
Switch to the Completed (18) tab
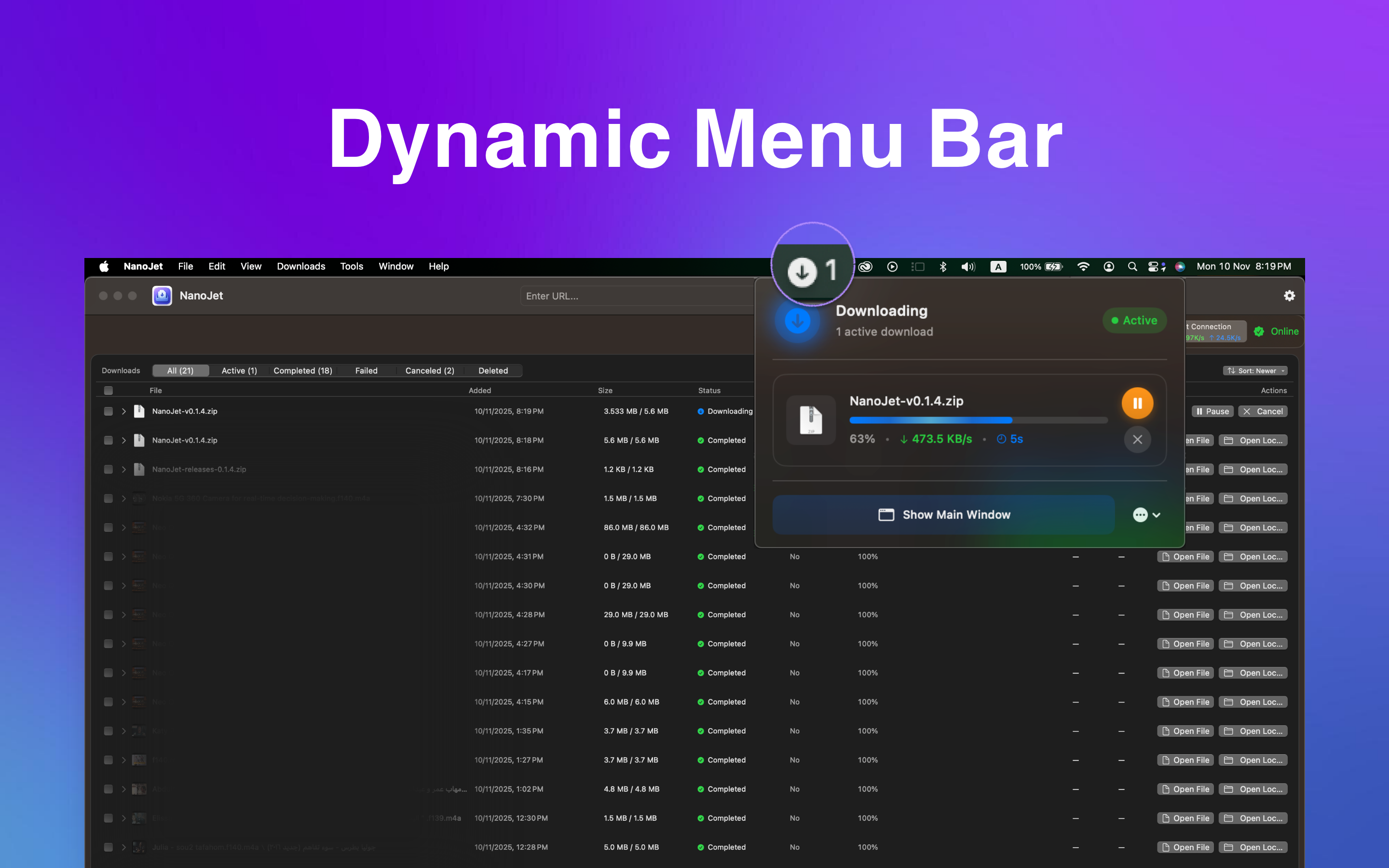[x=302, y=371]
